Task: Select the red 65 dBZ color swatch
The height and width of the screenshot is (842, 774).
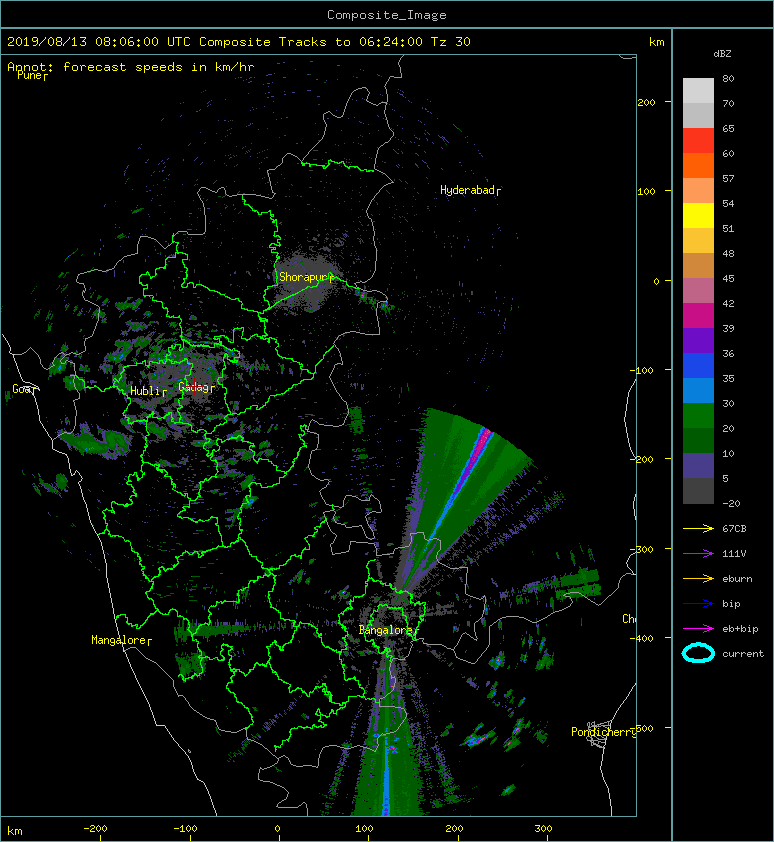Action: point(698,141)
